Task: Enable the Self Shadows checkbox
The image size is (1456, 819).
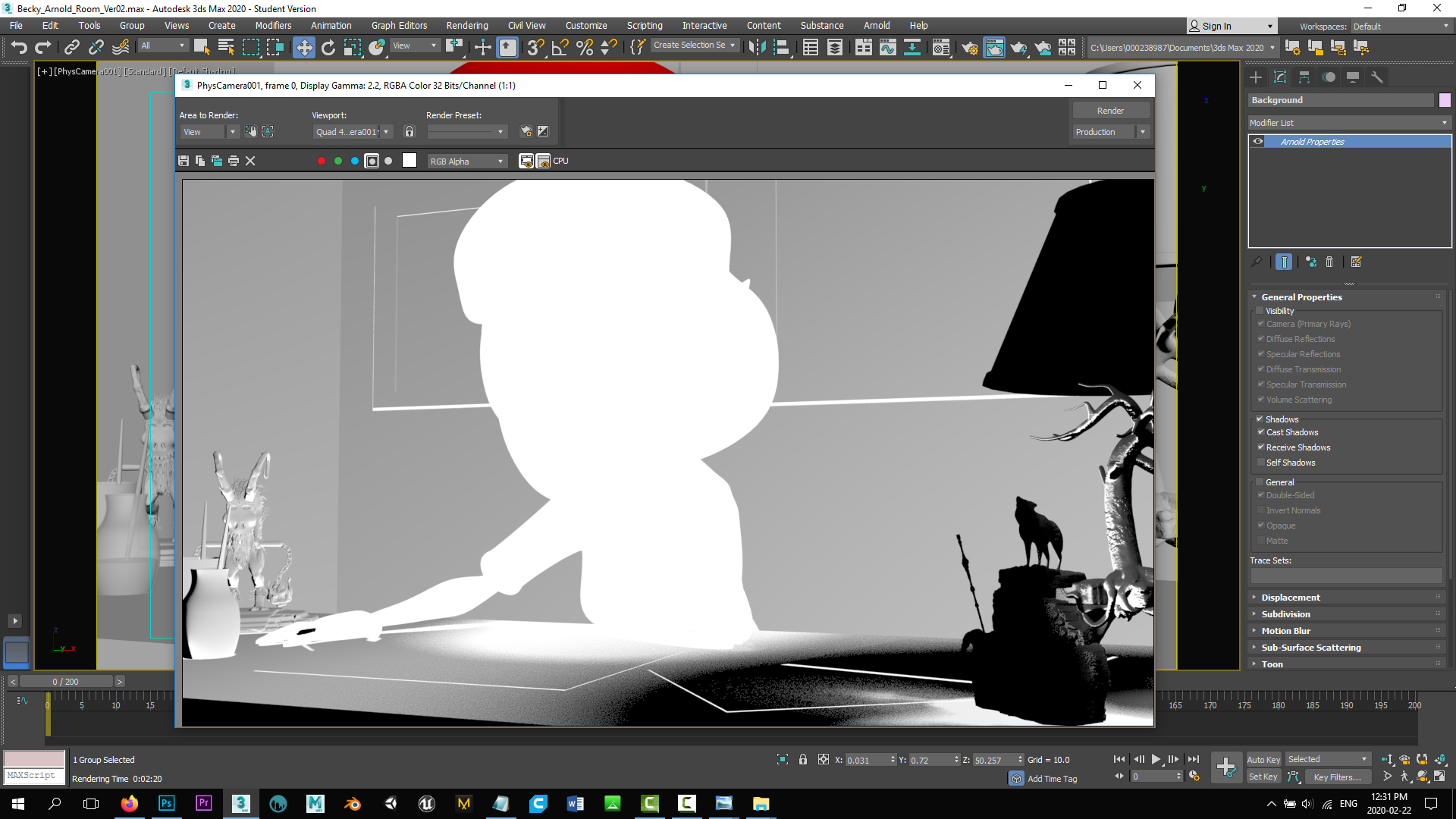Action: coord(1261,463)
